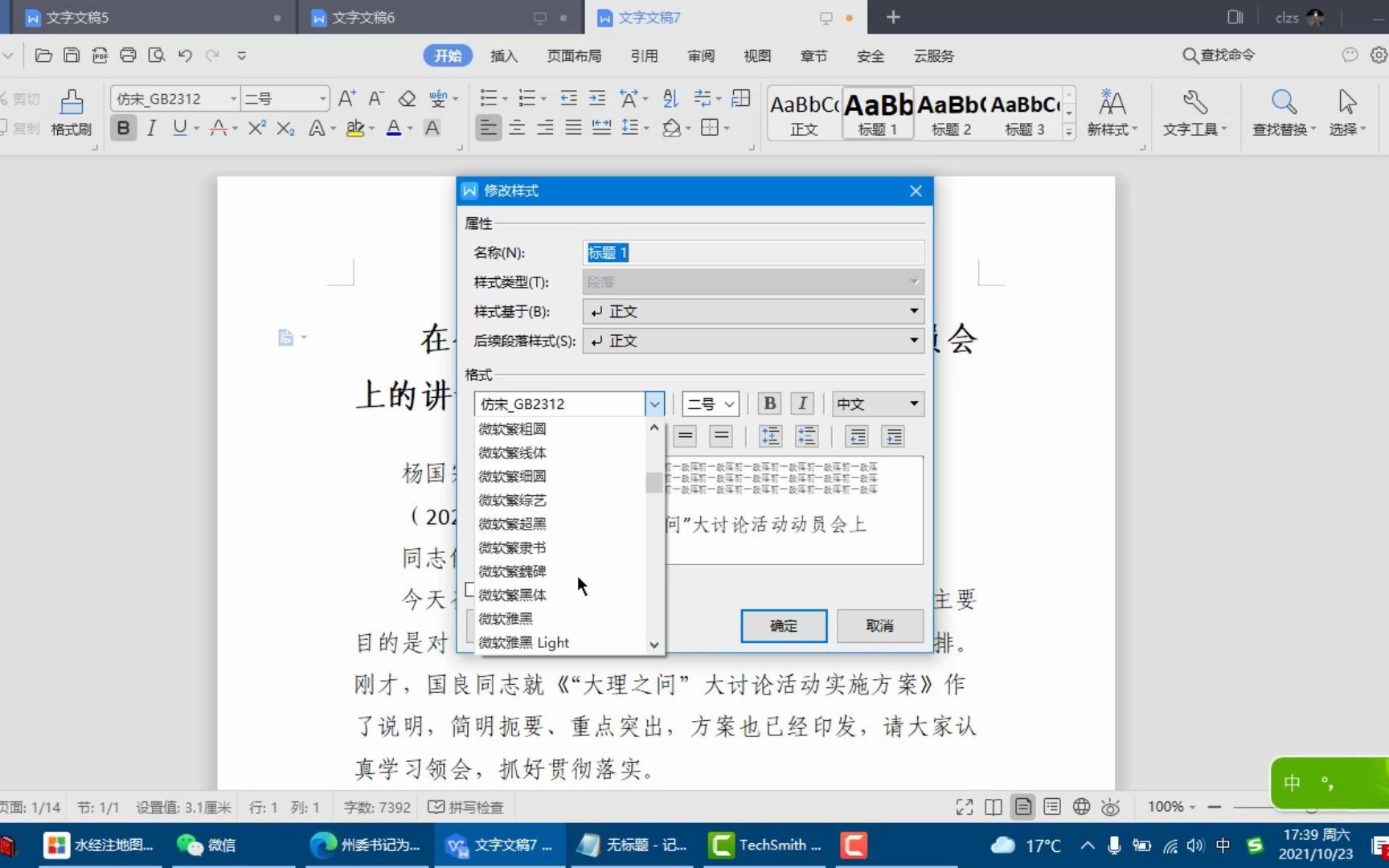This screenshot has width=1389, height=868.
Task: Open the ribbon font size dropdown
Action: click(323, 99)
